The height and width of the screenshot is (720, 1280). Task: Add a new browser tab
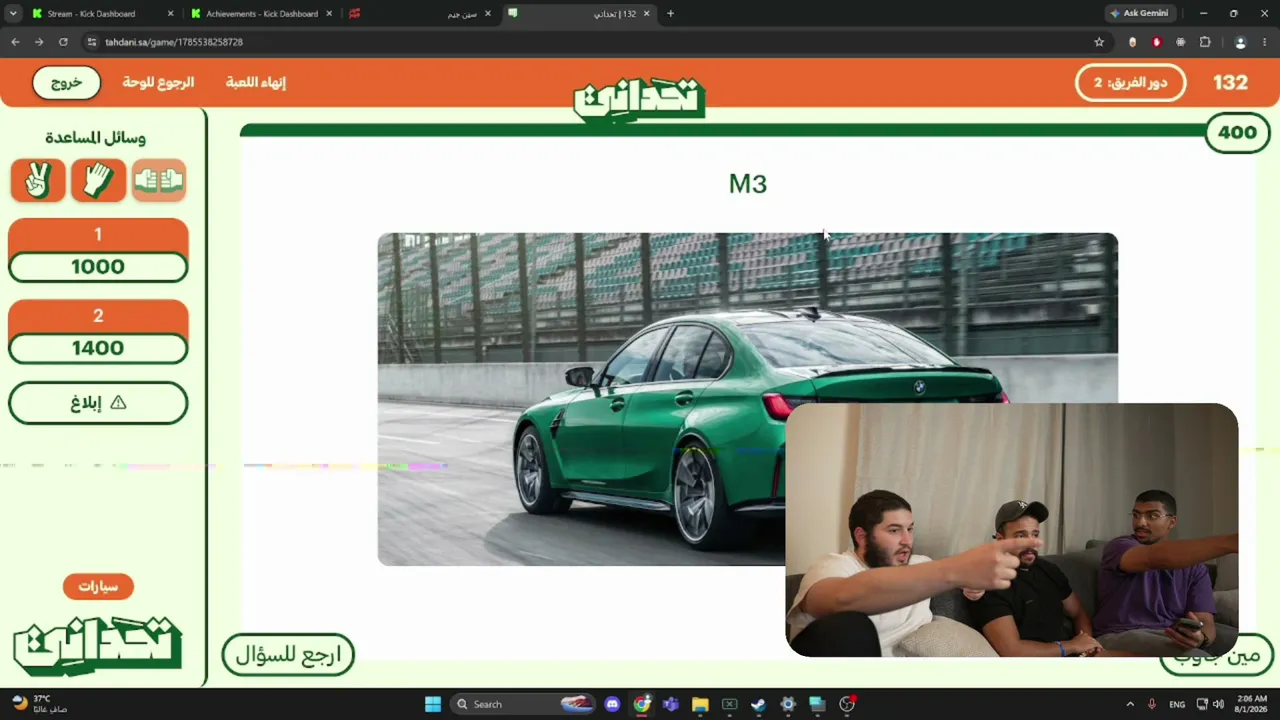click(x=670, y=13)
